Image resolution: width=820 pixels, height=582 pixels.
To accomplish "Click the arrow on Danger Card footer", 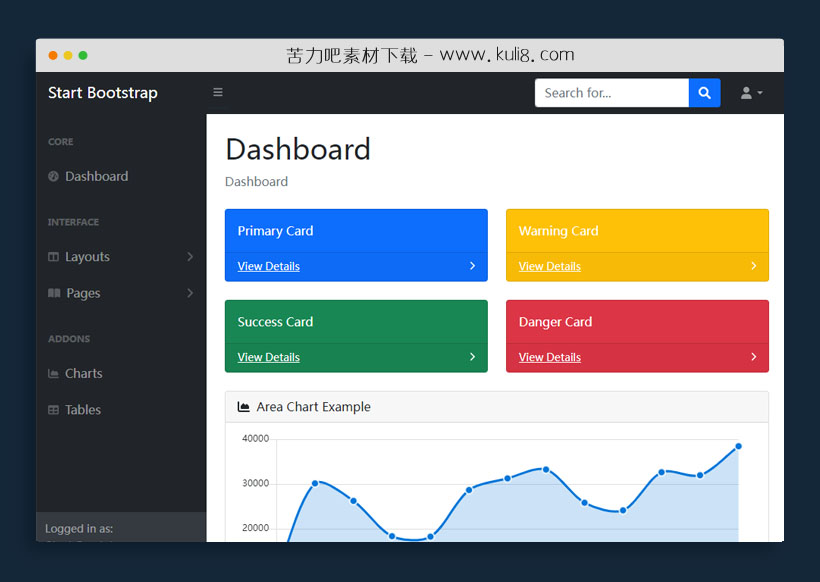I will click(x=753, y=357).
